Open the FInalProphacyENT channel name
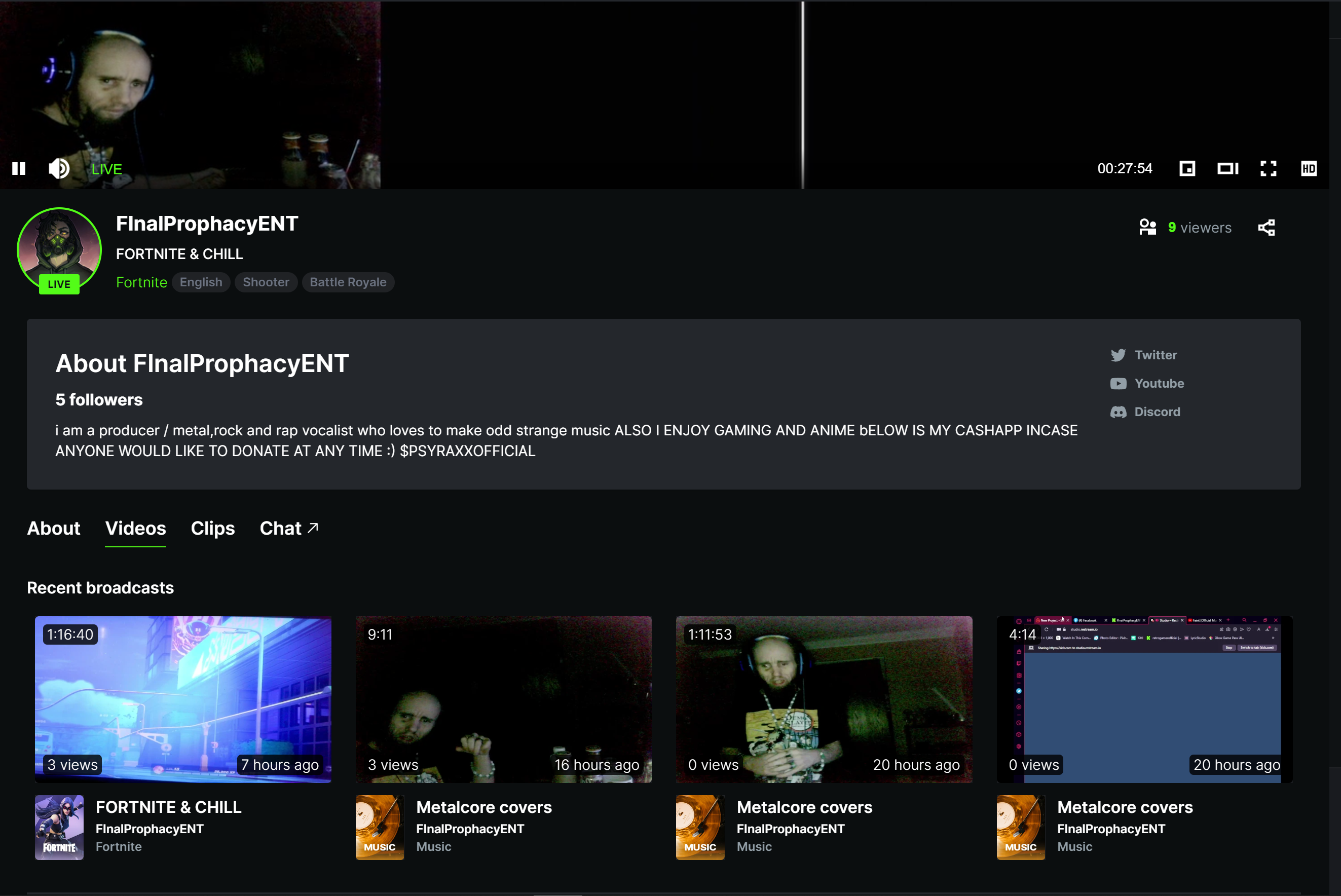Viewport: 1341px width, 896px height. point(207,223)
